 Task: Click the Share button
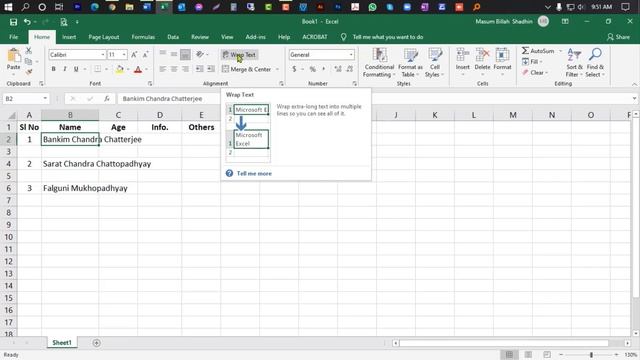(618, 37)
